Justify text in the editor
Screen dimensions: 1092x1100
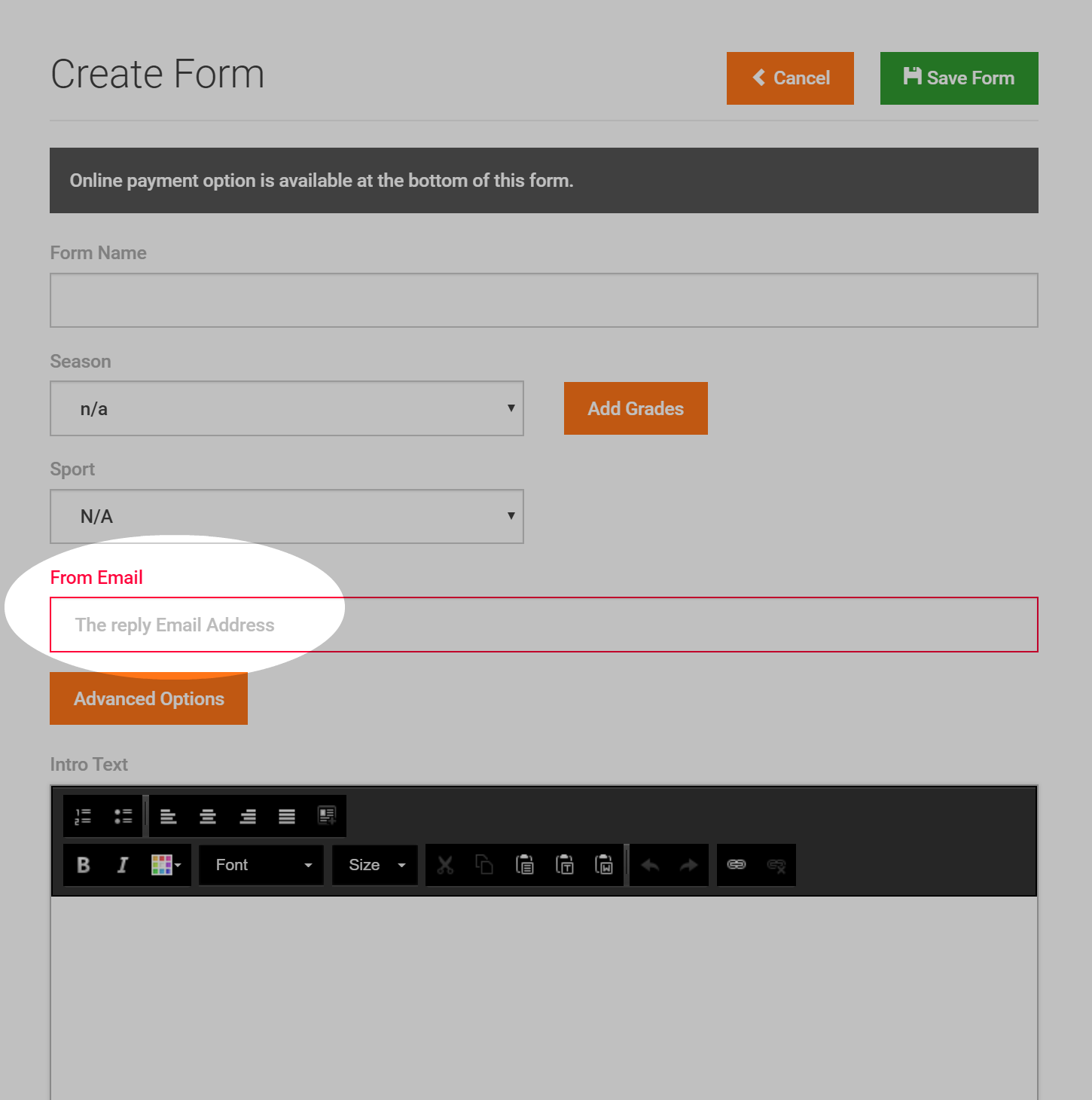(x=287, y=816)
